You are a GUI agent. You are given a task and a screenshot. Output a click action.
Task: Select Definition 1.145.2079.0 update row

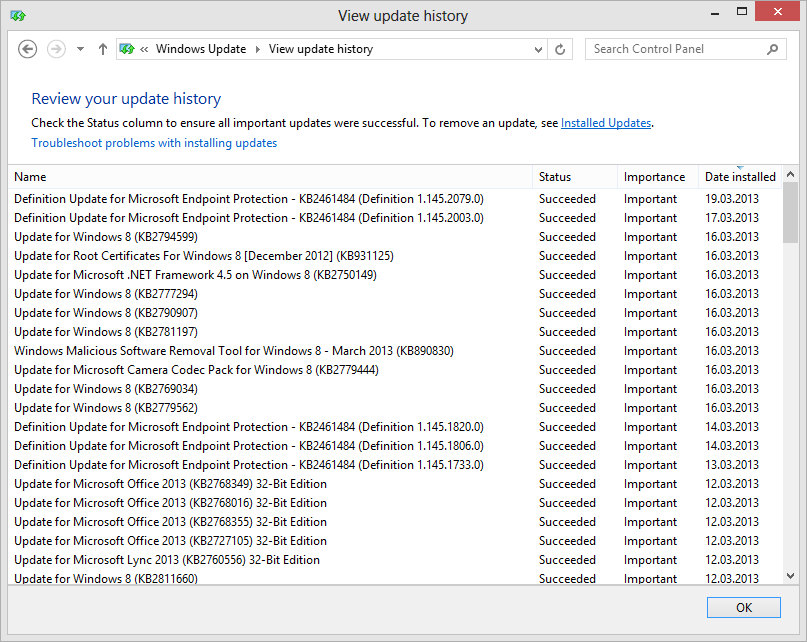pos(395,199)
